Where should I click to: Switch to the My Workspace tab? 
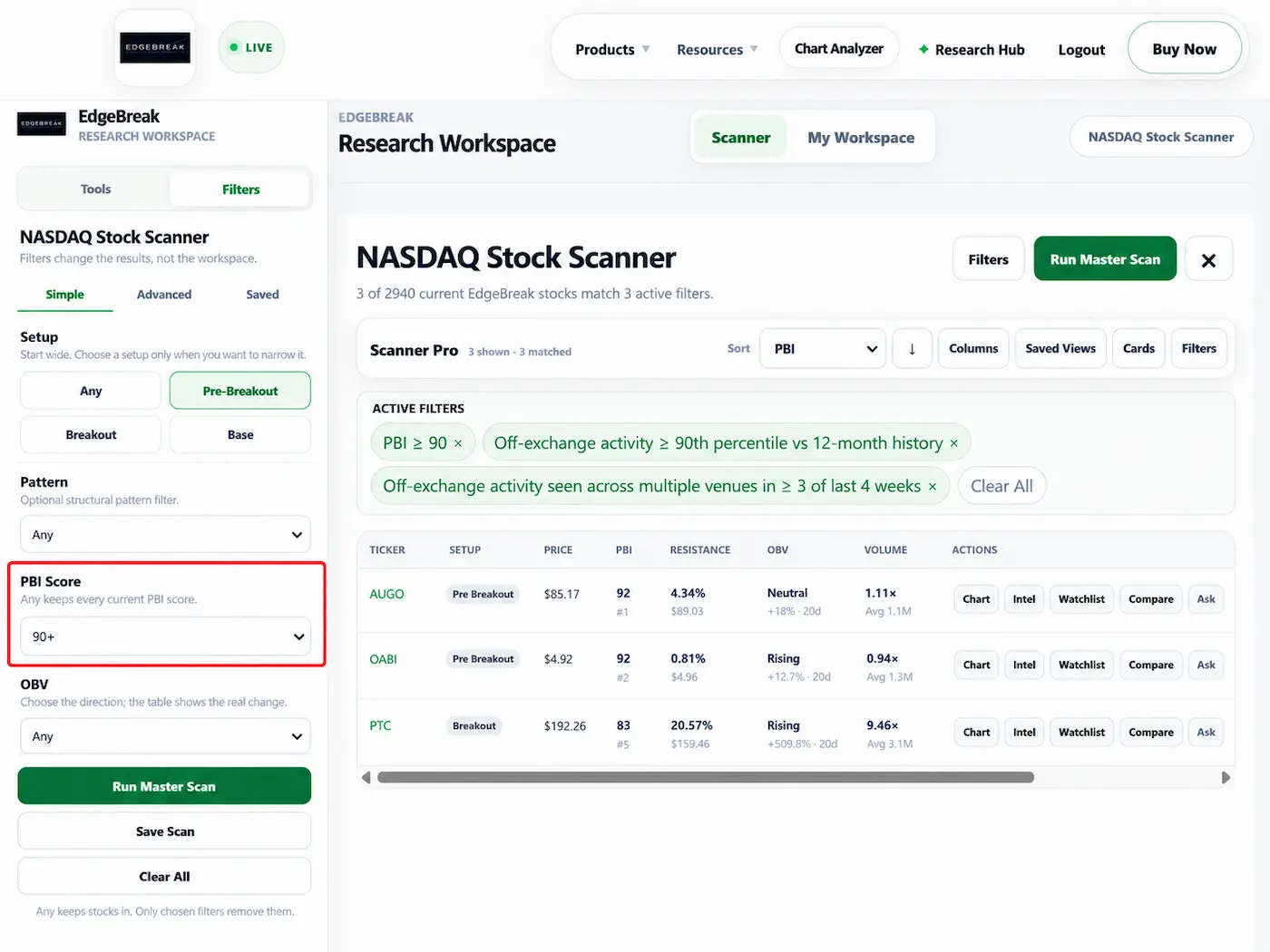click(x=861, y=137)
